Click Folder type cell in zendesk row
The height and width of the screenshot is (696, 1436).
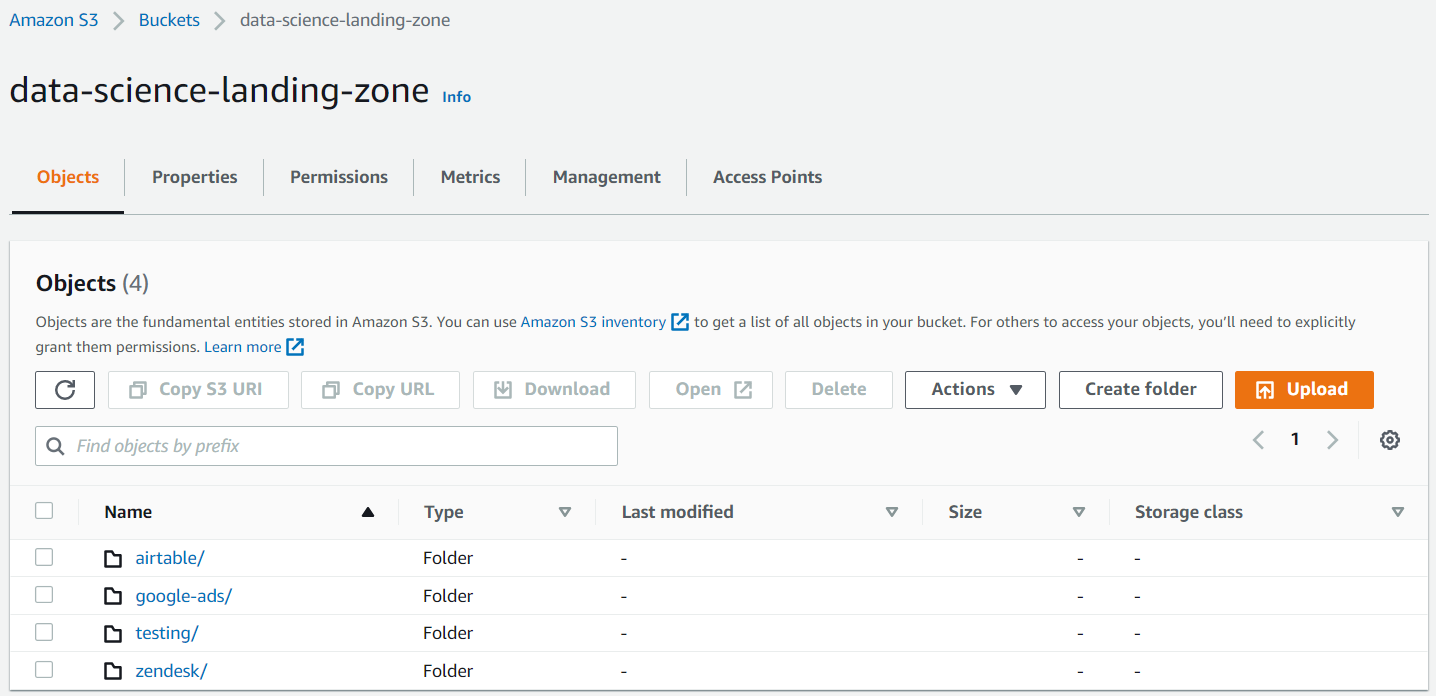pyautogui.click(x=448, y=671)
